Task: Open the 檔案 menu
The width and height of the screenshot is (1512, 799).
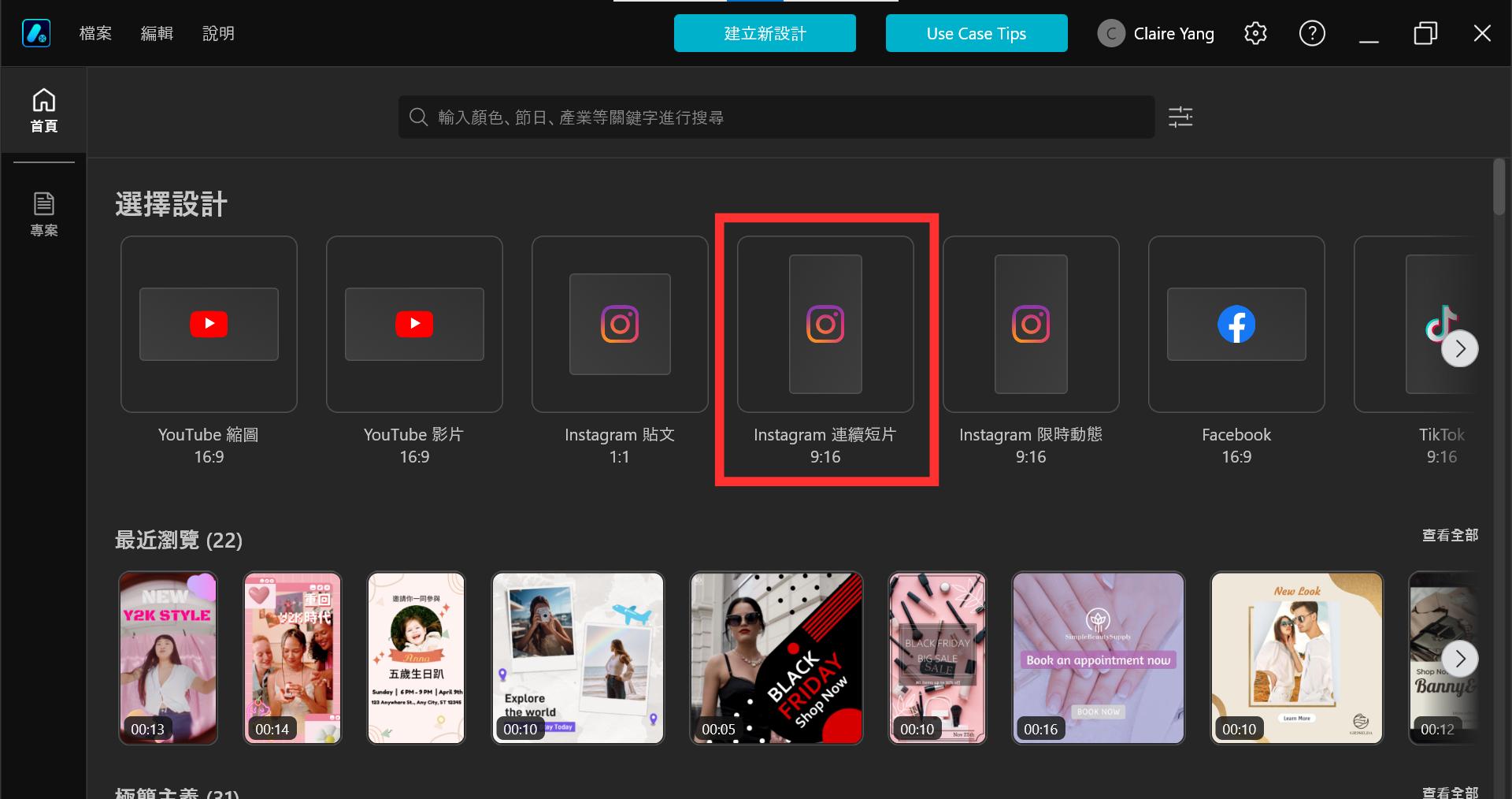Action: 95,33
